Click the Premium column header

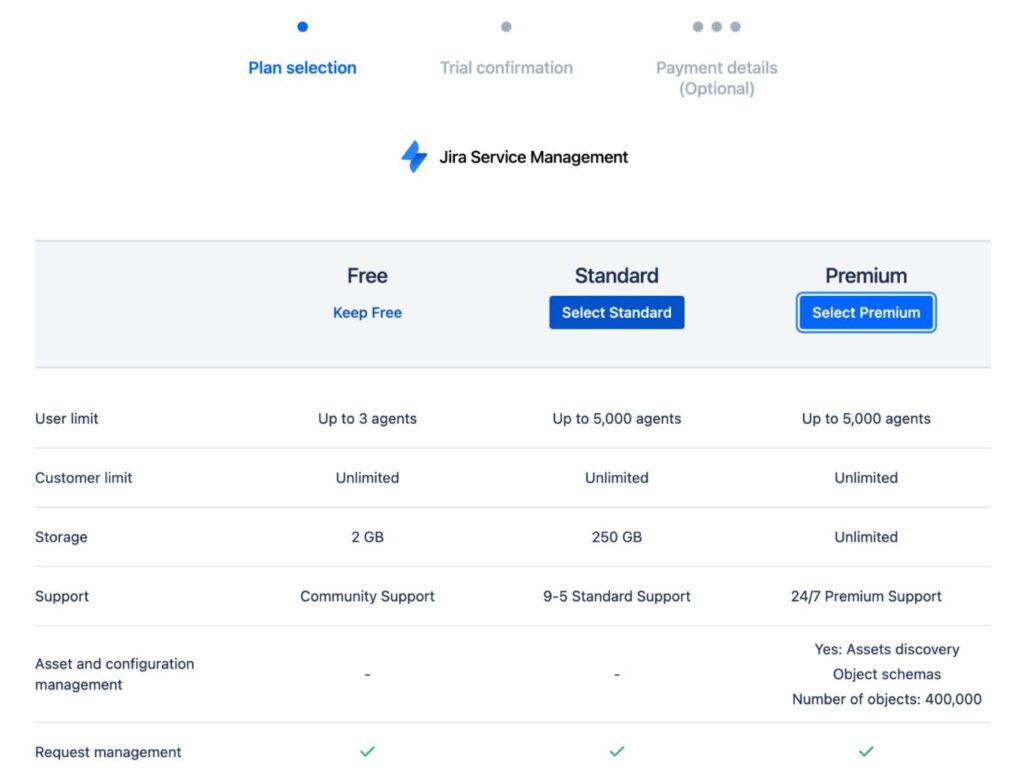coord(866,275)
